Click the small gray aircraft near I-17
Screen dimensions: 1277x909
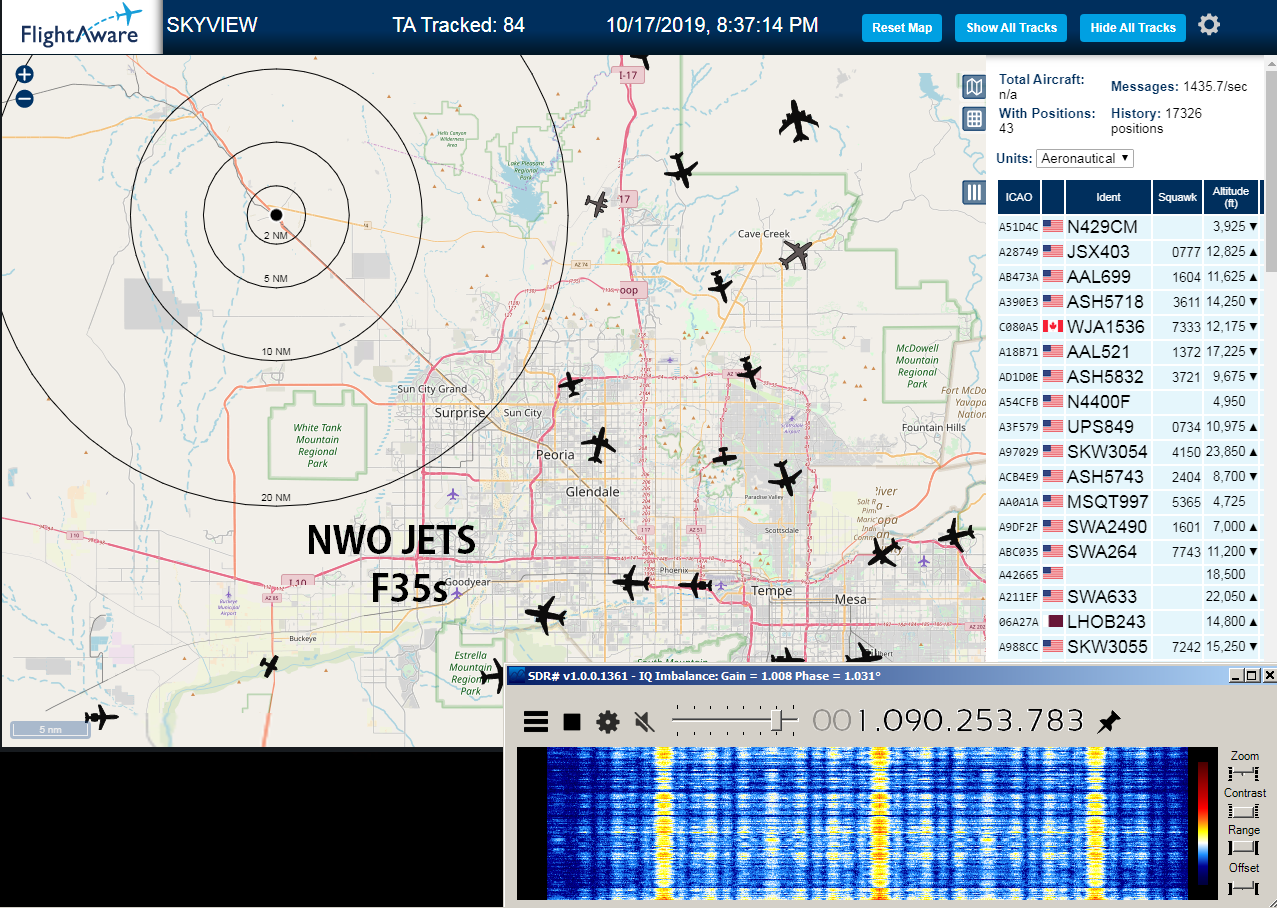(x=598, y=204)
